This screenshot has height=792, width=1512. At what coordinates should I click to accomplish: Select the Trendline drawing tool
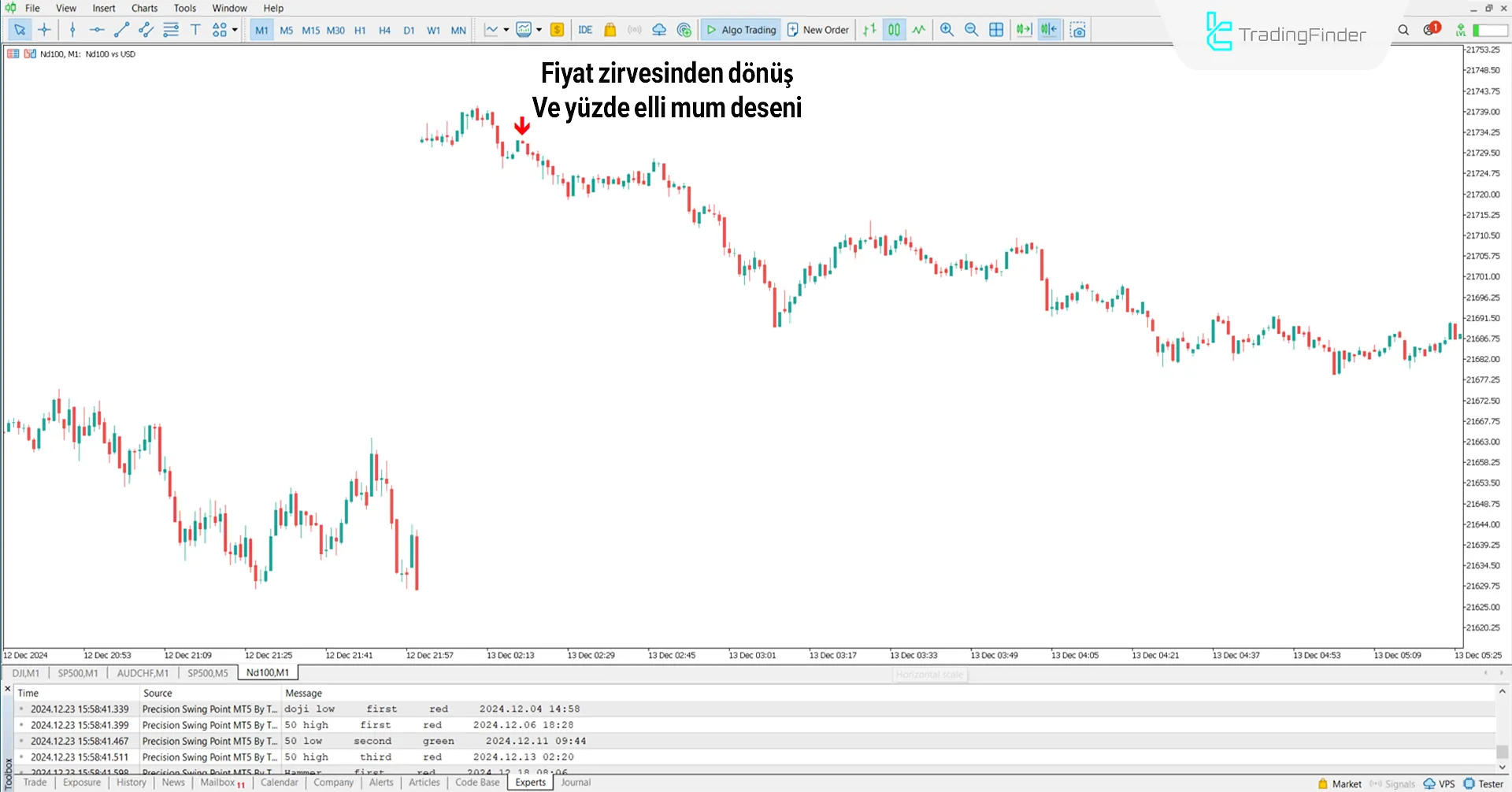click(121, 29)
